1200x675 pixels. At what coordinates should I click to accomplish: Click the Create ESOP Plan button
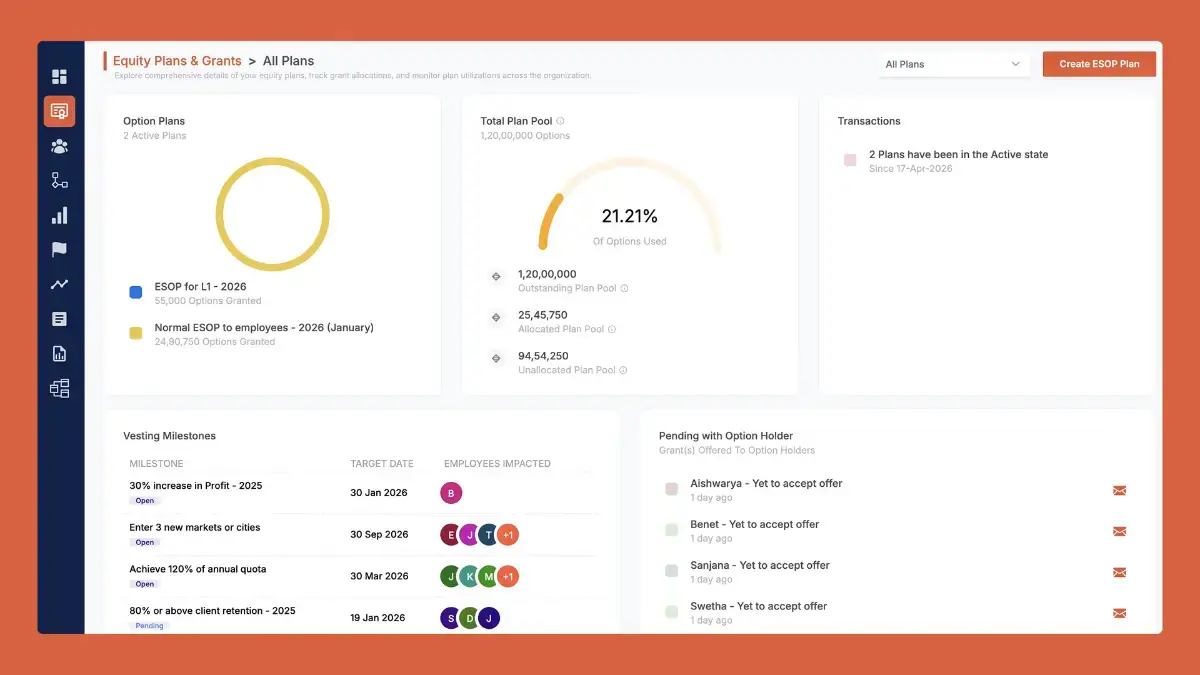(1099, 64)
